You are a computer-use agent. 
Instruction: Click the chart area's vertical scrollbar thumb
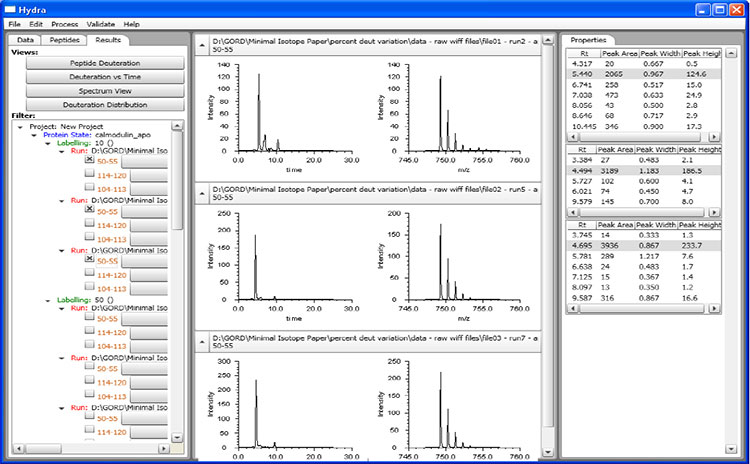pos(549,236)
